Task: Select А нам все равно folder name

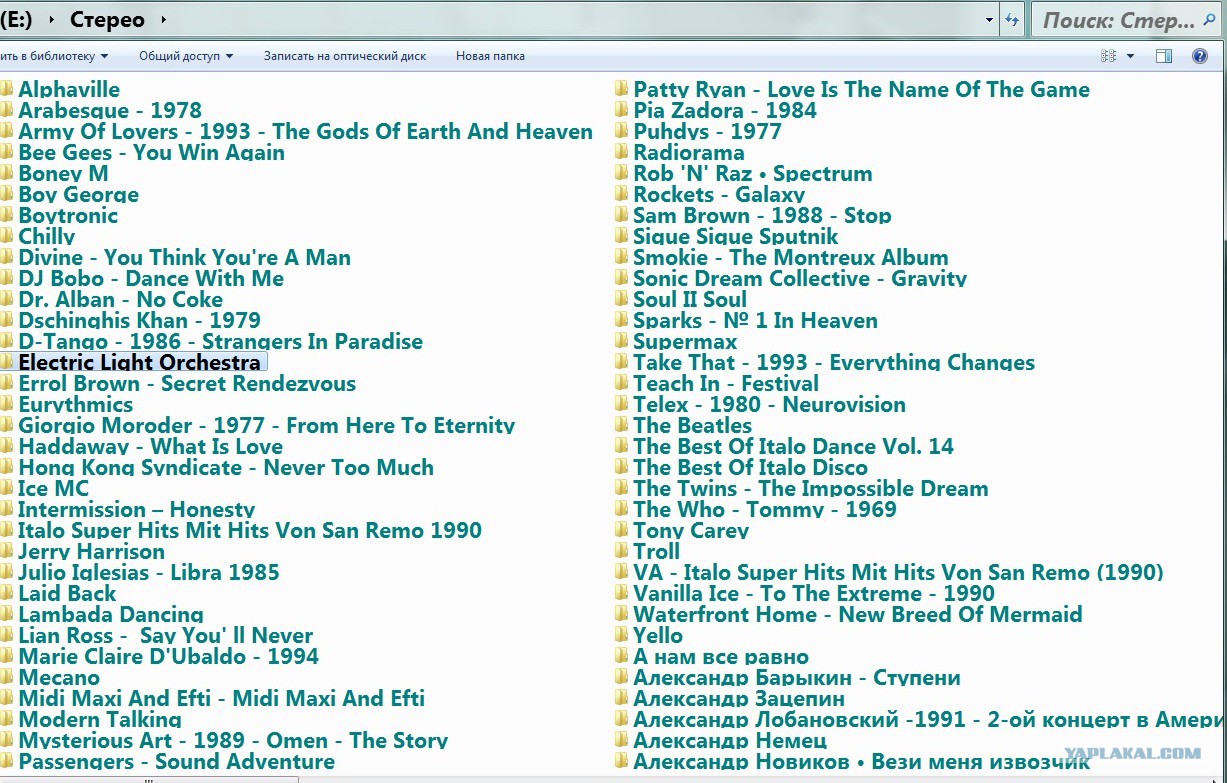Action: [721, 656]
